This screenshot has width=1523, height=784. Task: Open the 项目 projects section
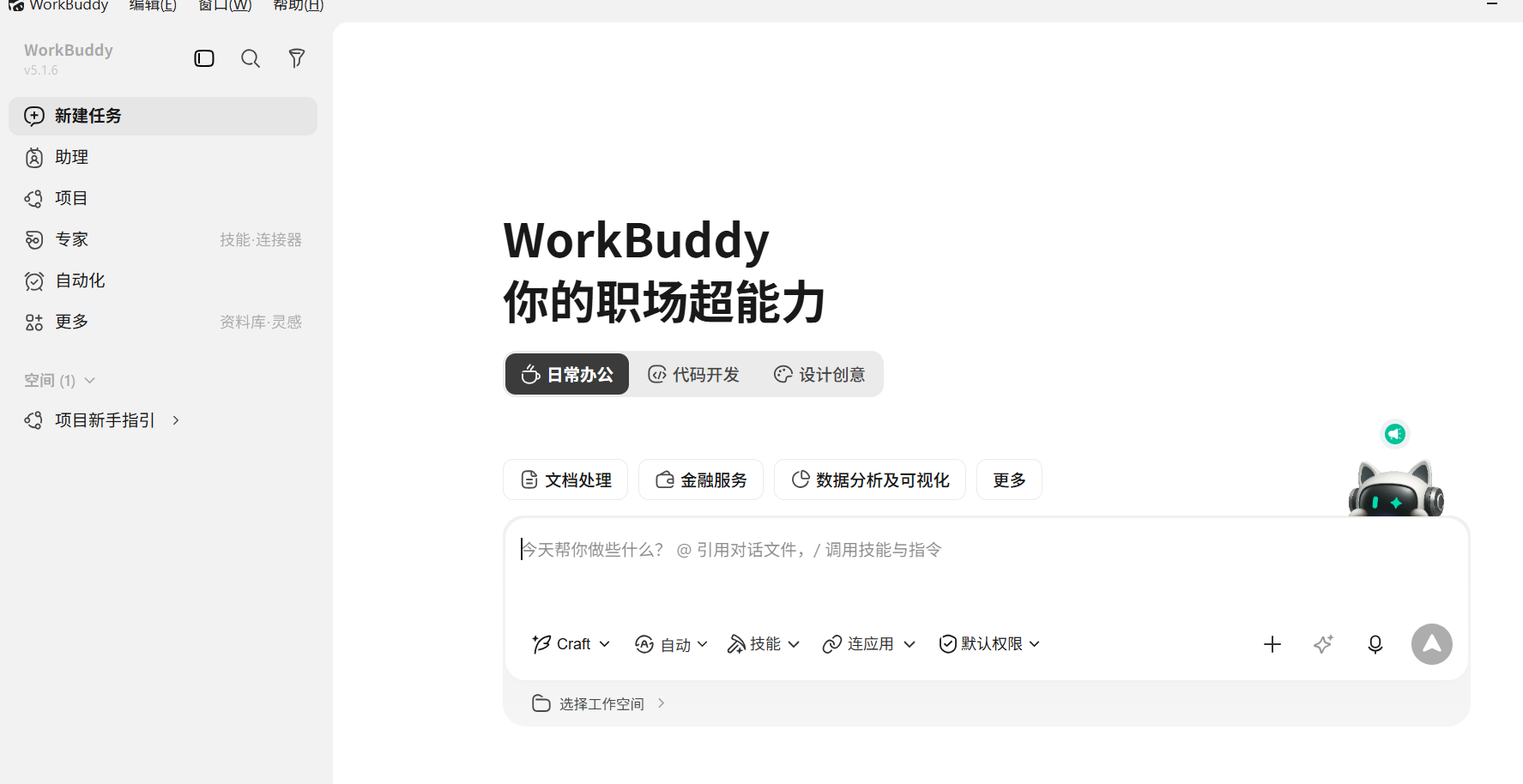(163, 198)
